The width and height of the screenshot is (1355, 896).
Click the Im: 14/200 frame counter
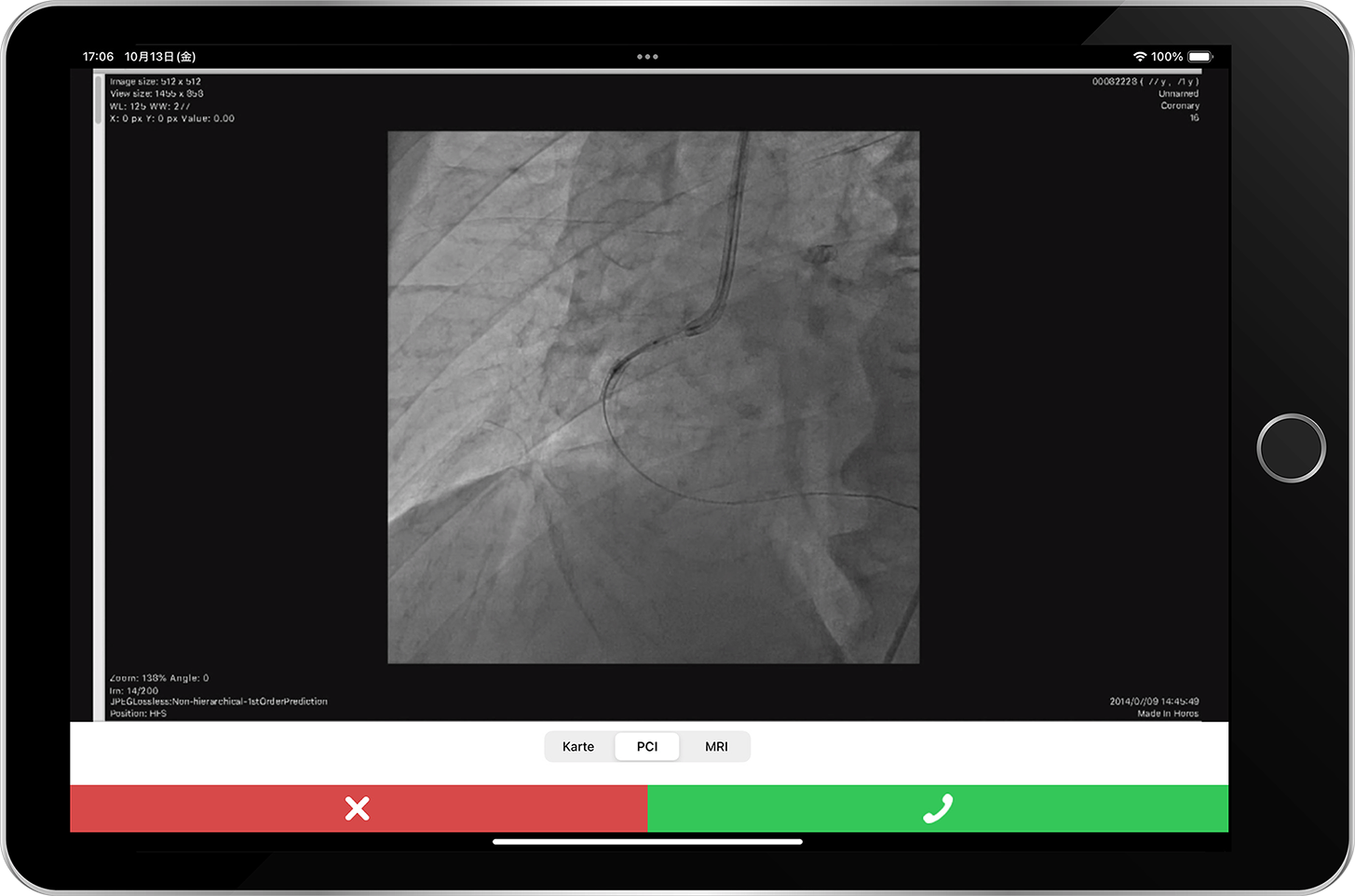tap(134, 690)
